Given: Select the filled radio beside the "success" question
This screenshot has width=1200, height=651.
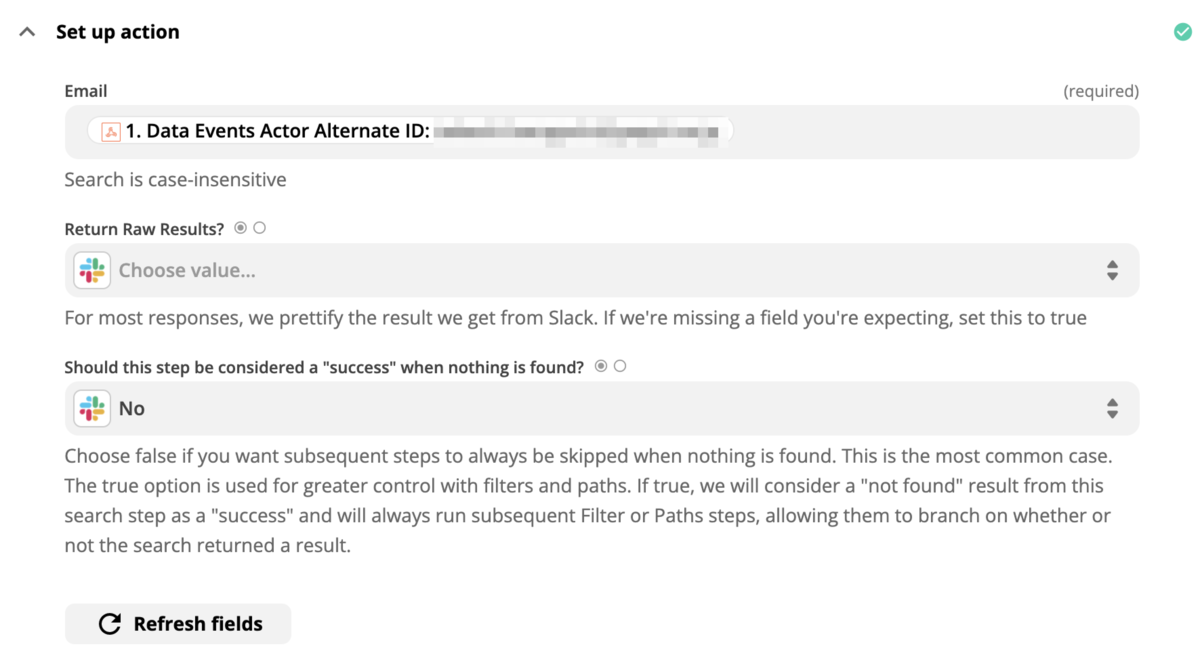Looking at the screenshot, I should (x=601, y=366).
